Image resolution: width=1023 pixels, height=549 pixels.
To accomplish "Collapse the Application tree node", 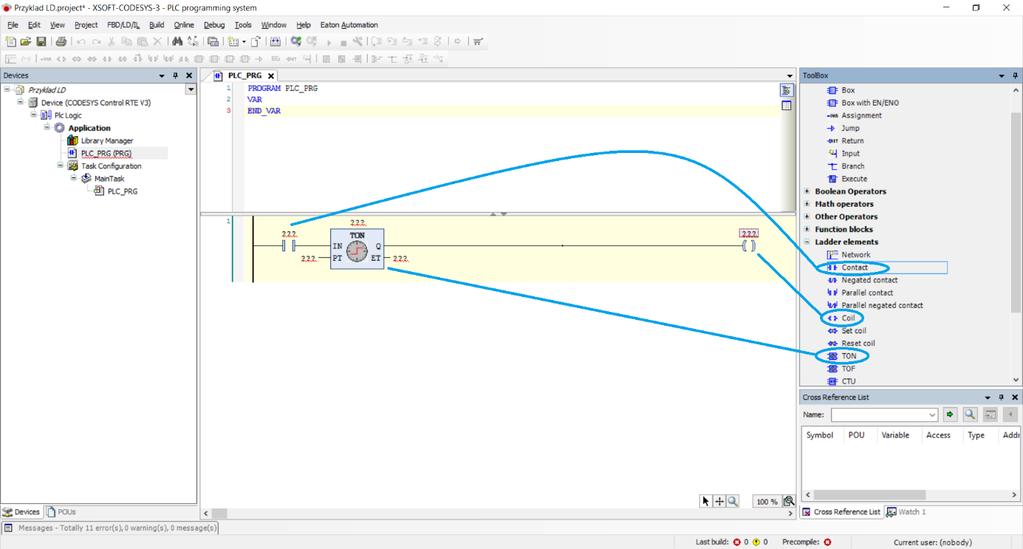I will click(47, 128).
